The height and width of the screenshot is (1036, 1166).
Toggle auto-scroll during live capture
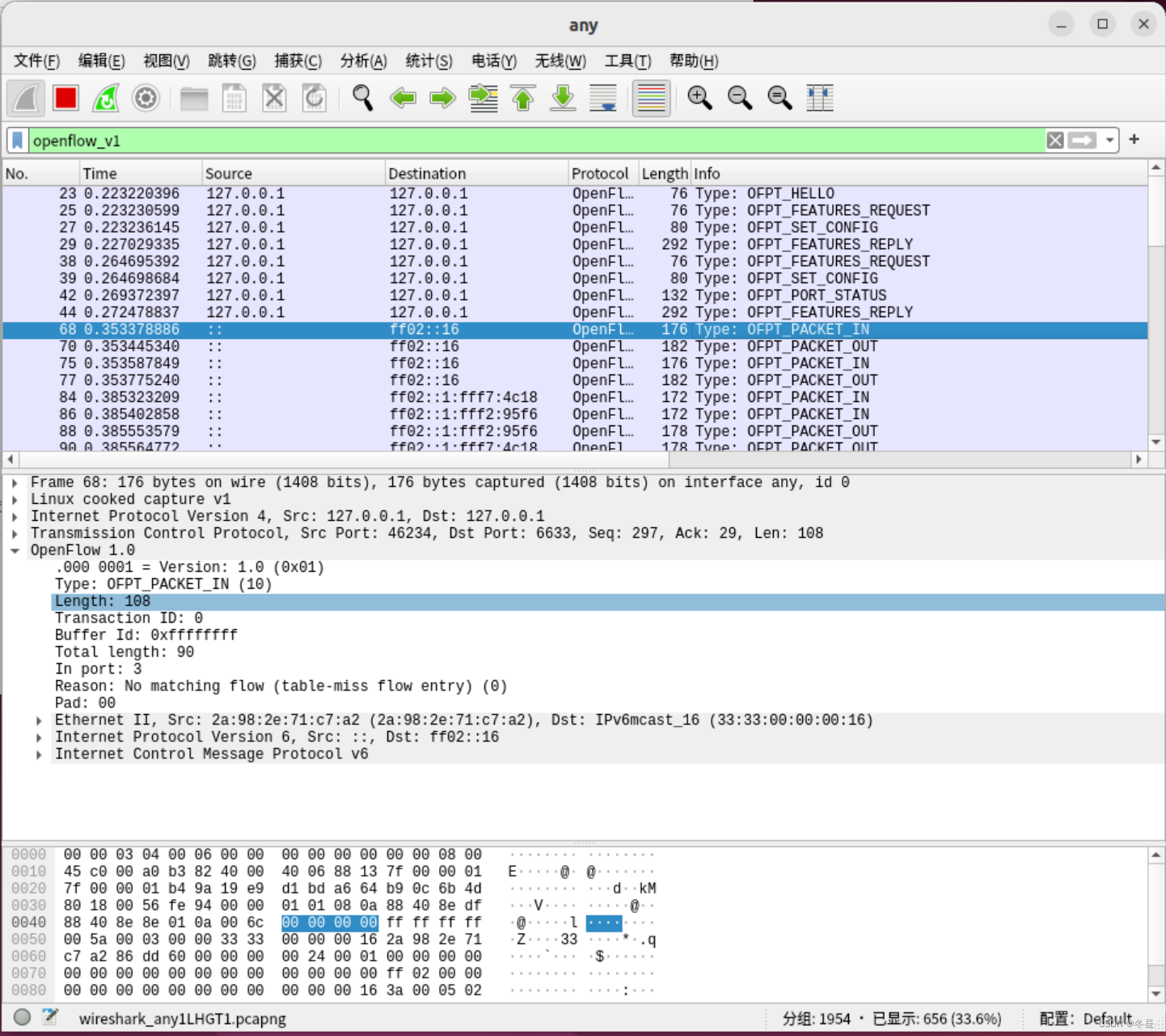(x=603, y=99)
